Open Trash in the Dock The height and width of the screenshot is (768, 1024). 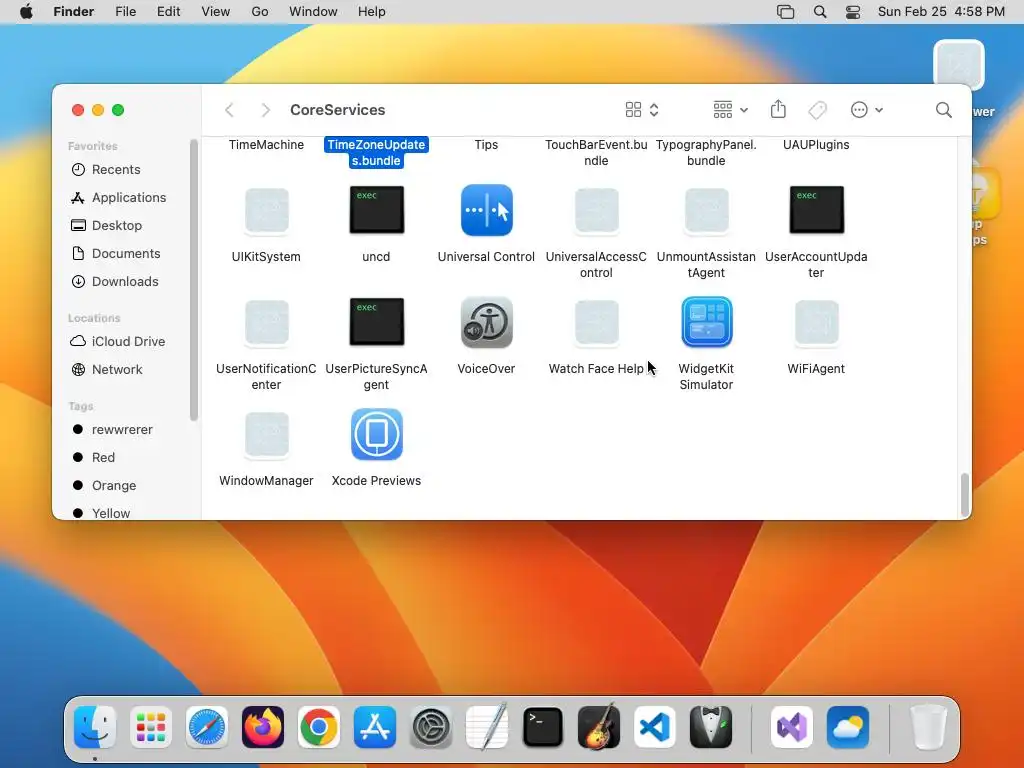coord(928,727)
